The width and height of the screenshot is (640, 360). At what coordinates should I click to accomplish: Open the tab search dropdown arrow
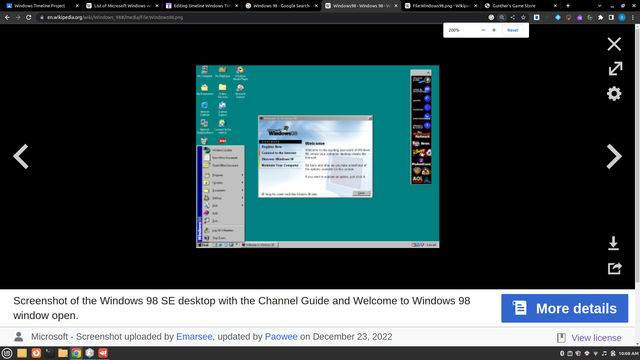[599, 6]
